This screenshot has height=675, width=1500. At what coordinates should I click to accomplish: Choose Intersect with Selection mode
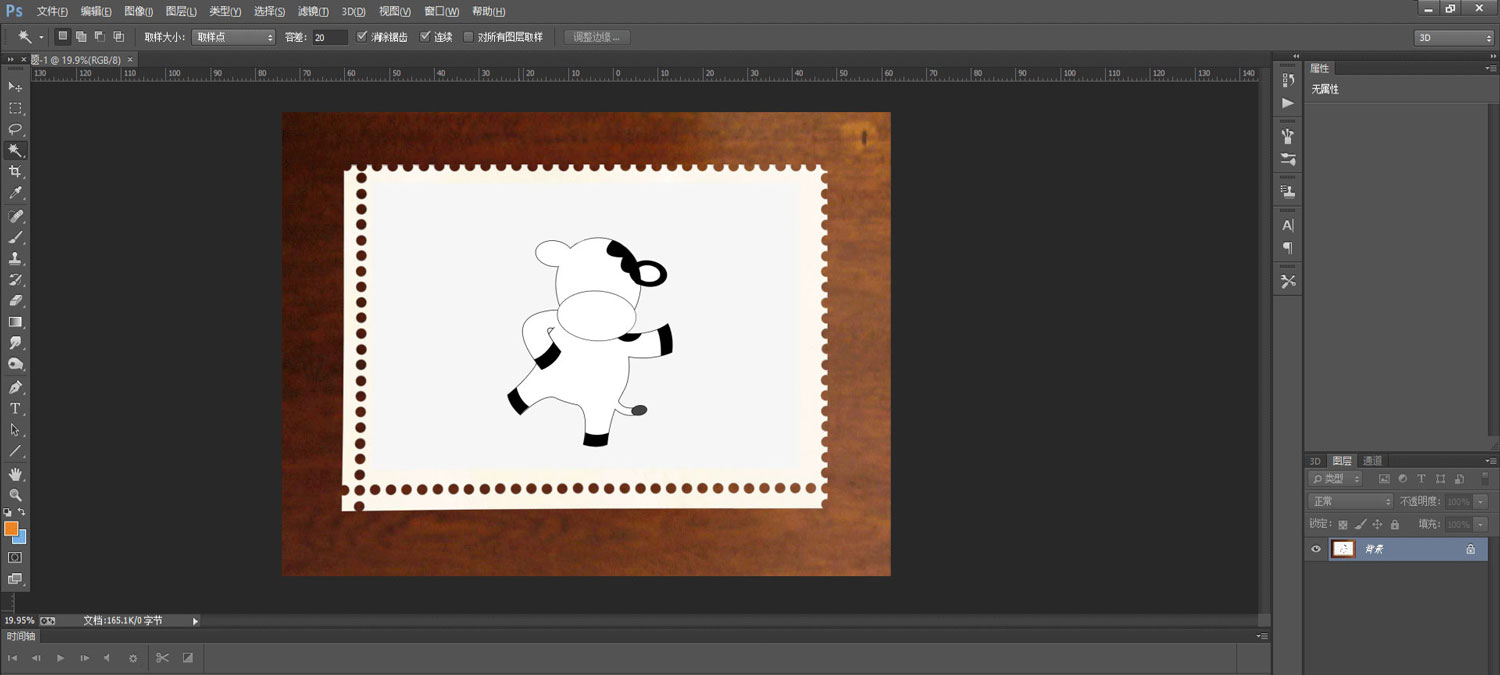coord(119,37)
